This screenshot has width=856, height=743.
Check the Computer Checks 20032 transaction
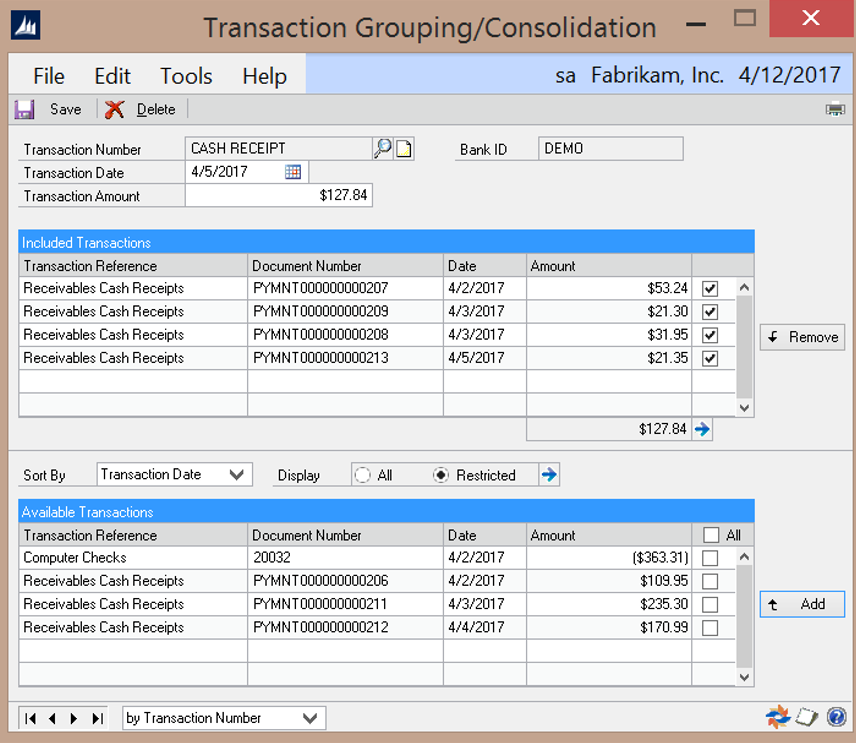[x=710, y=558]
